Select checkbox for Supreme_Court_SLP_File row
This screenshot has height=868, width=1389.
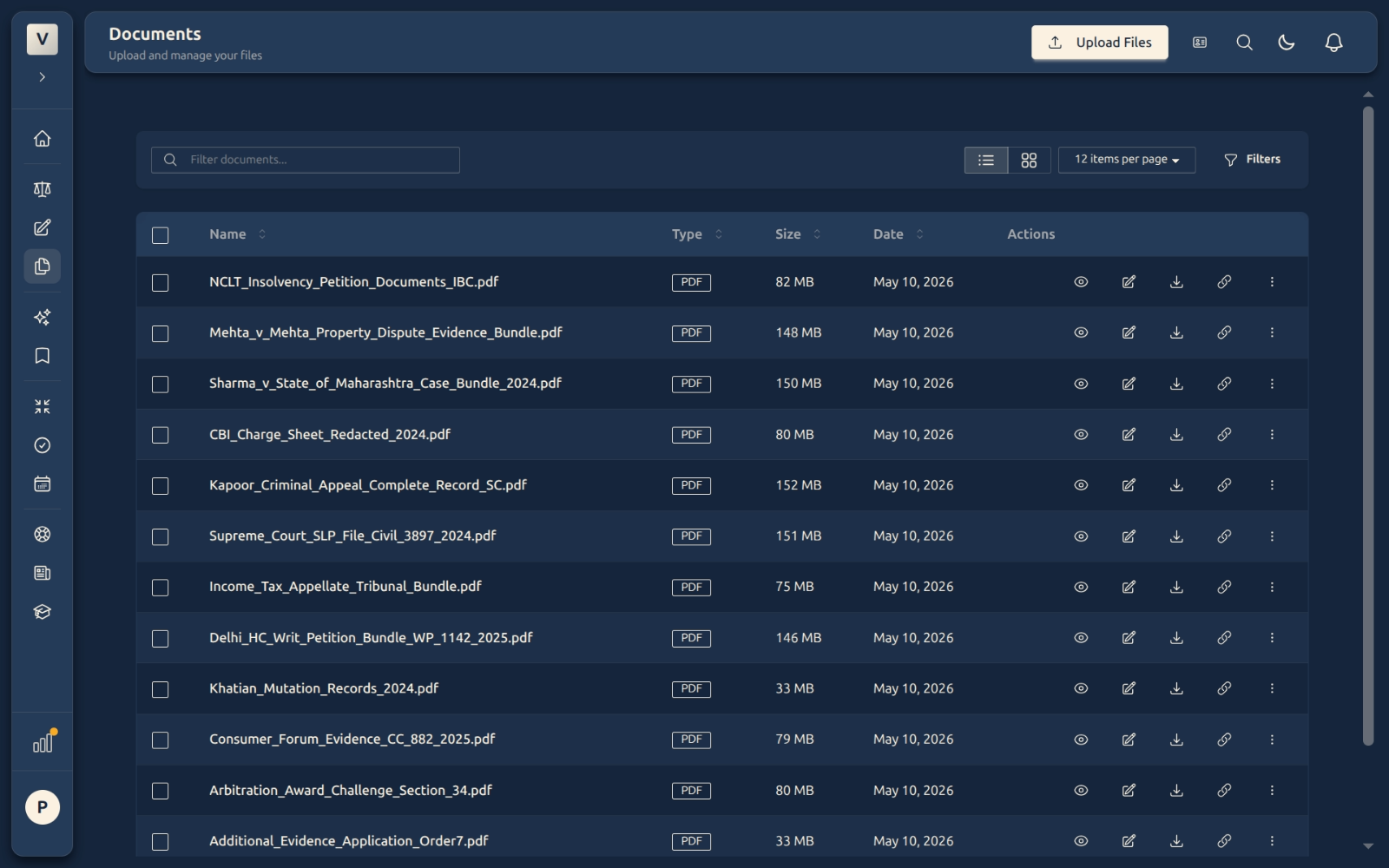[160, 537]
